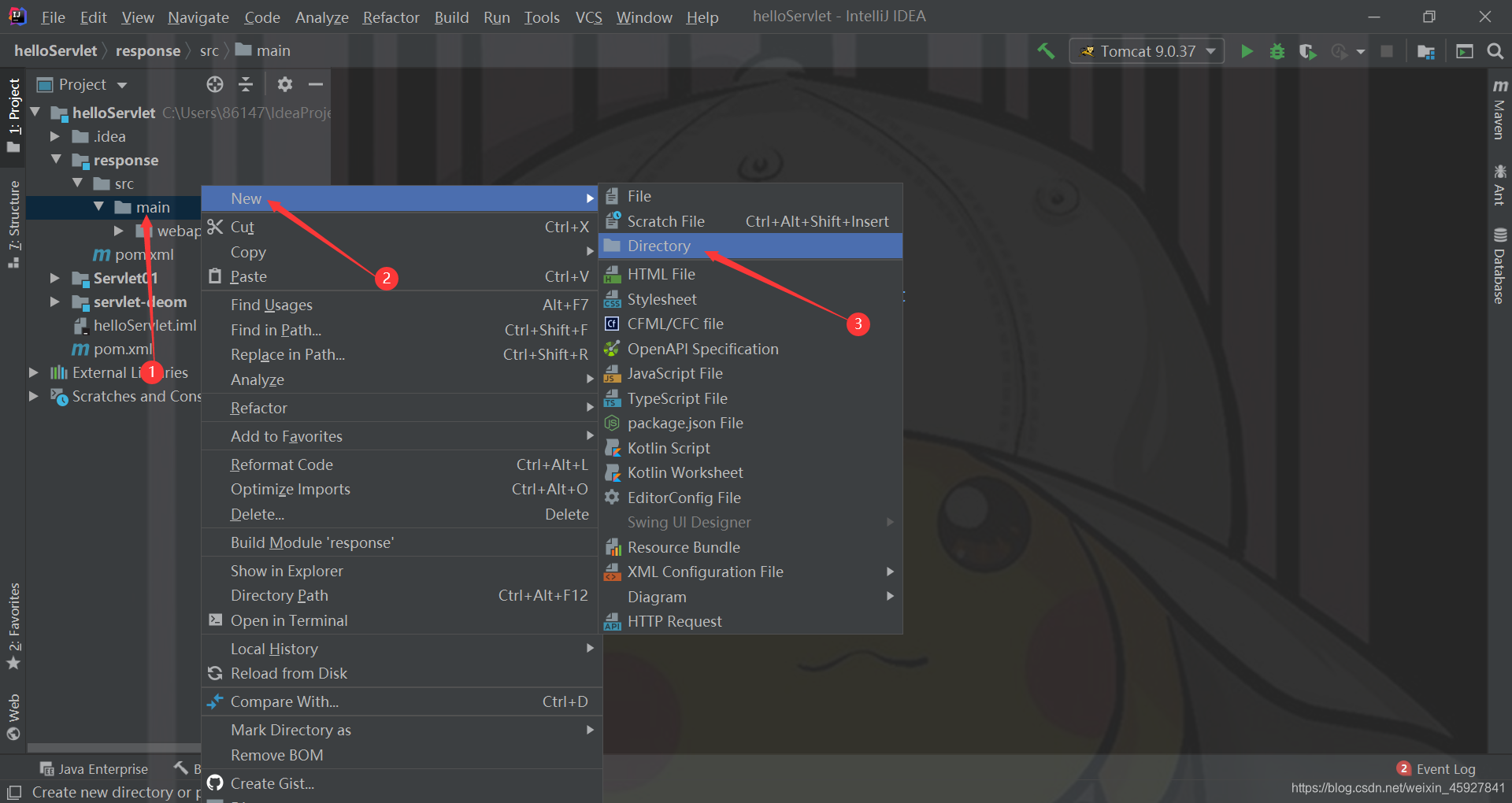Screen dimensions: 1512x803
Task: Expand the .idea folder
Action: [55, 136]
